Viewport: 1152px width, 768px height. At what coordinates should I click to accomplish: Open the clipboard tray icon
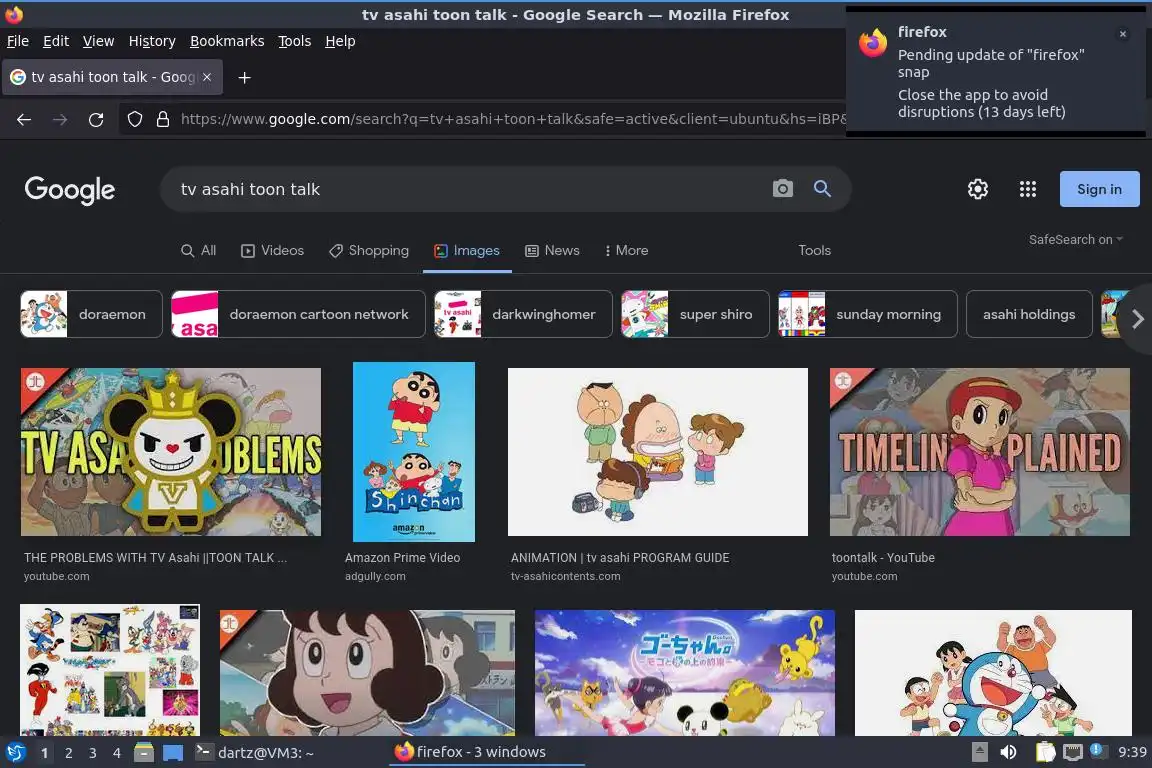[1045, 752]
